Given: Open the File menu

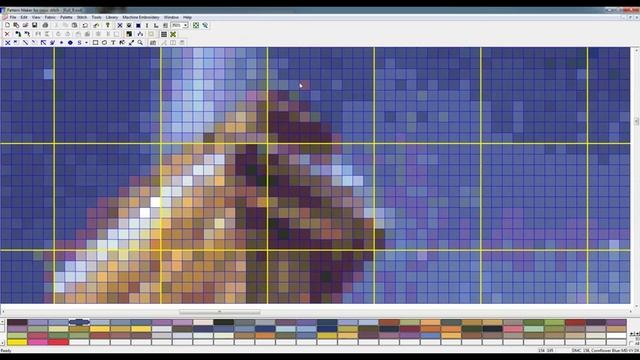Looking at the screenshot, I should (13, 18).
